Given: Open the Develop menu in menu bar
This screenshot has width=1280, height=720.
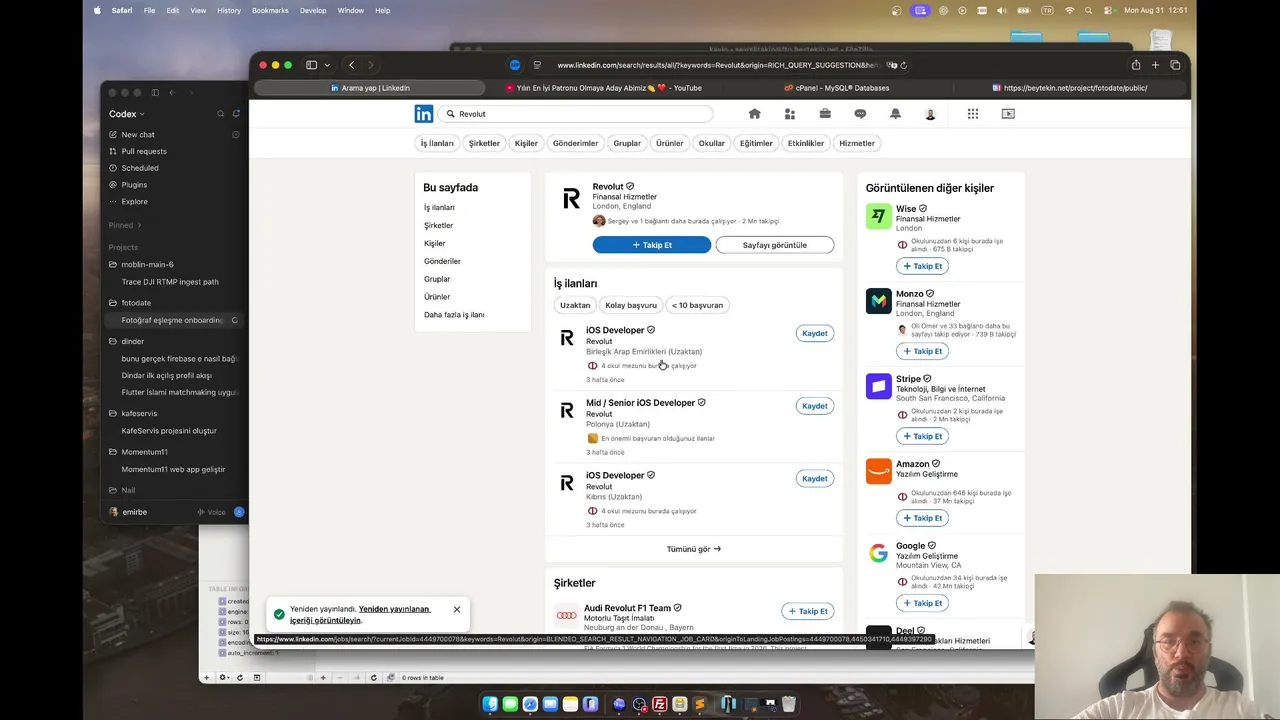Looking at the screenshot, I should pos(313,10).
